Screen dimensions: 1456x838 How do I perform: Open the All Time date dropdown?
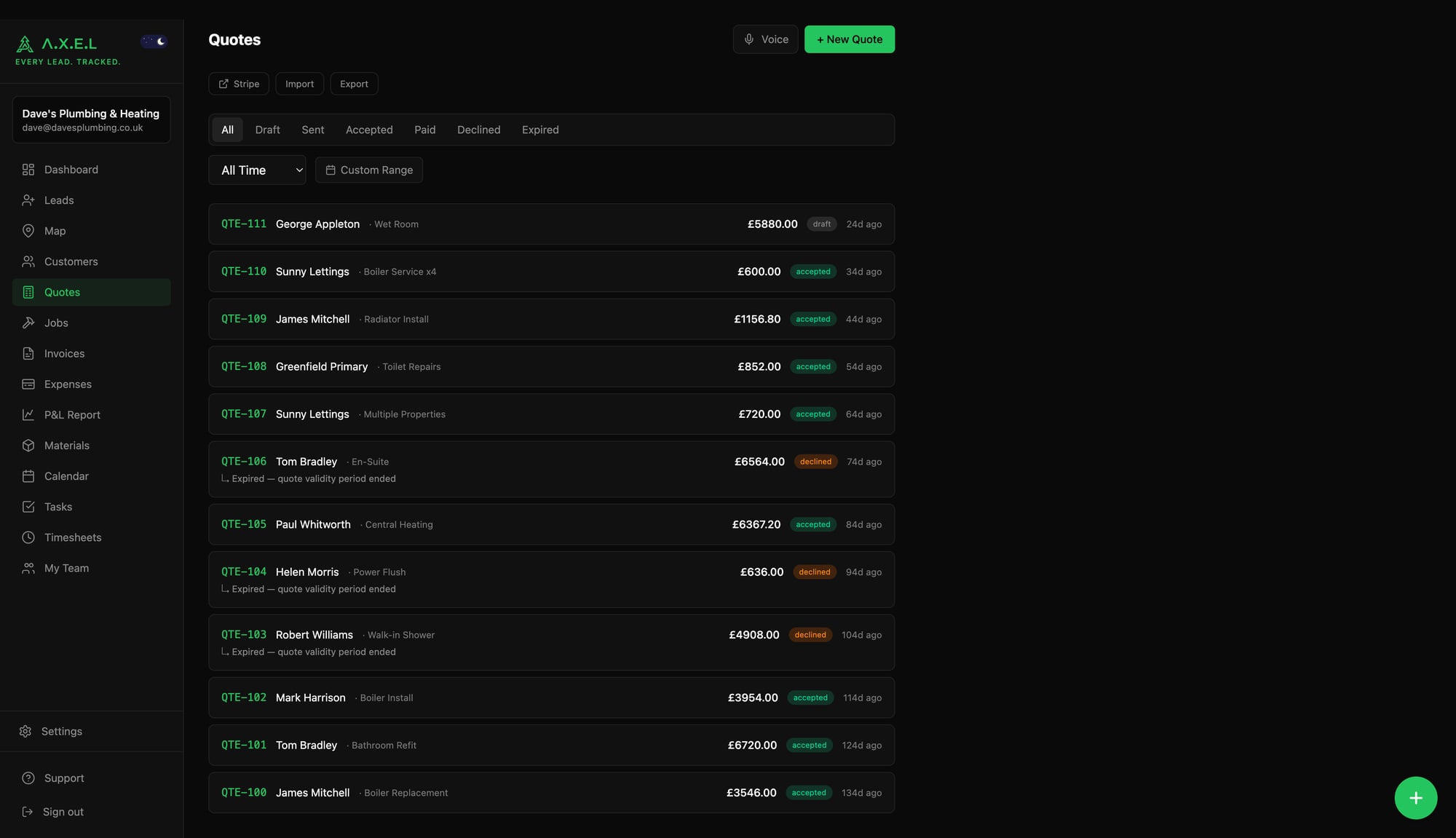point(257,170)
